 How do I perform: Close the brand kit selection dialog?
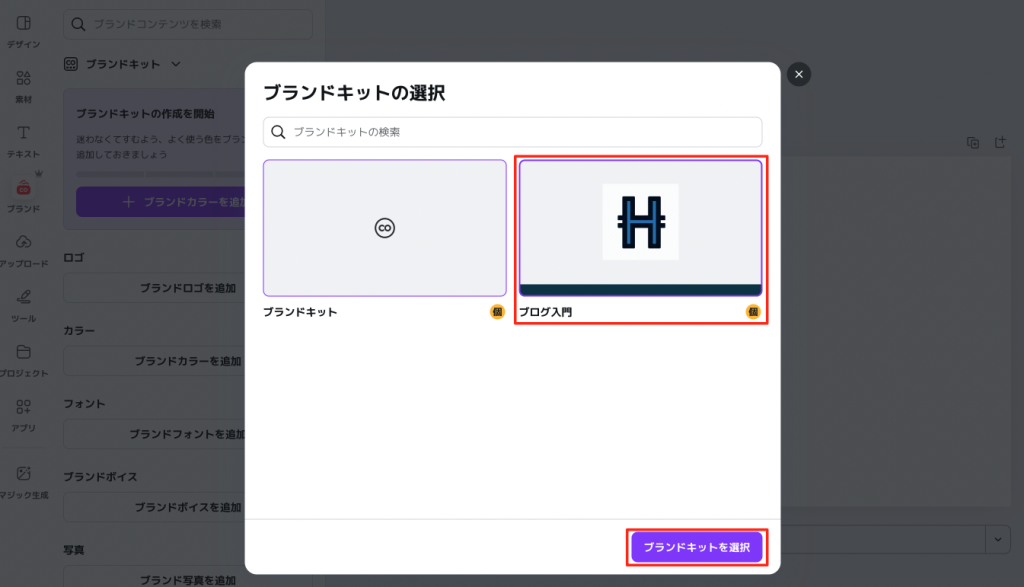(798, 74)
